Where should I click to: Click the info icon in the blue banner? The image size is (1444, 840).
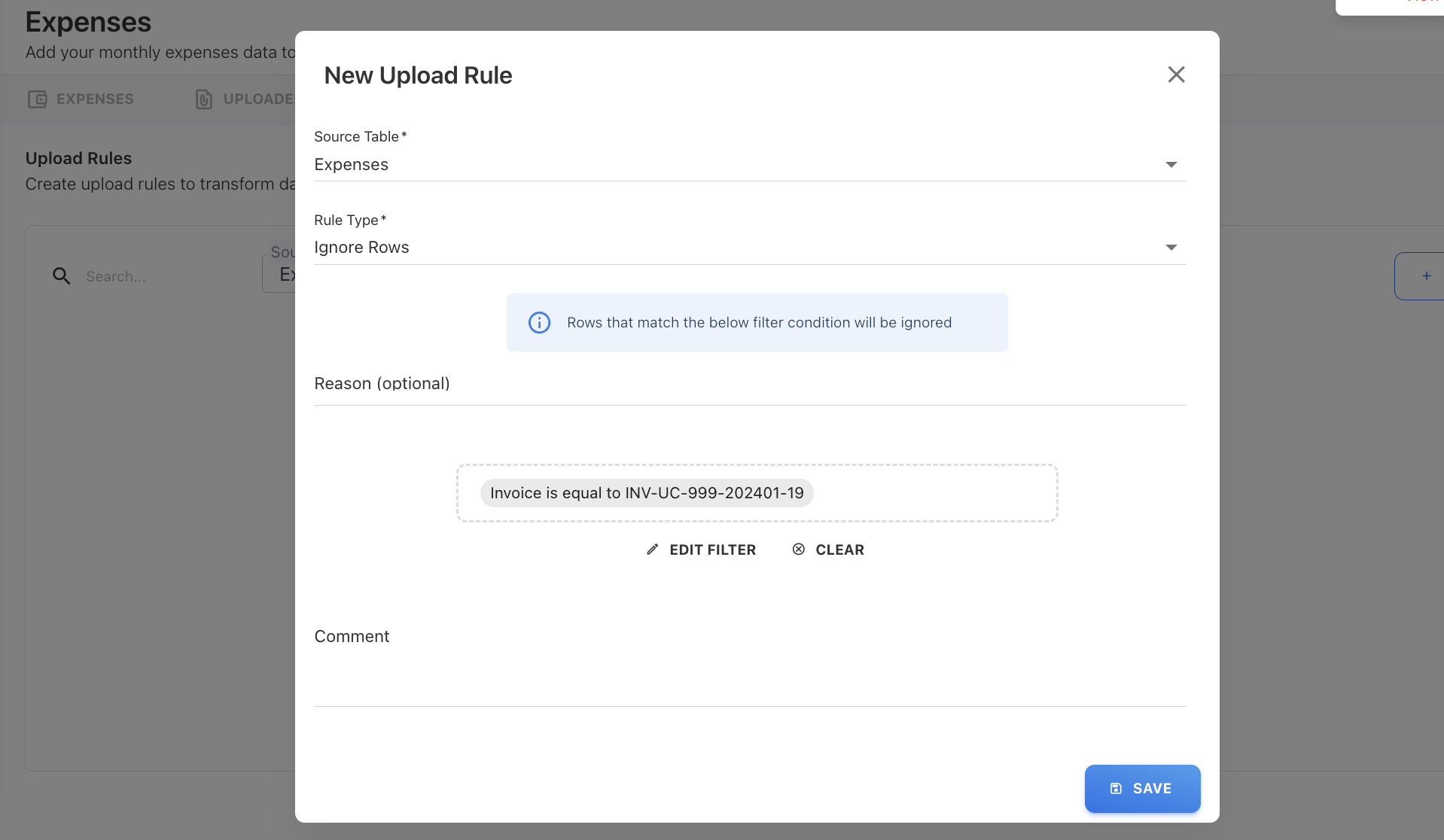(539, 323)
